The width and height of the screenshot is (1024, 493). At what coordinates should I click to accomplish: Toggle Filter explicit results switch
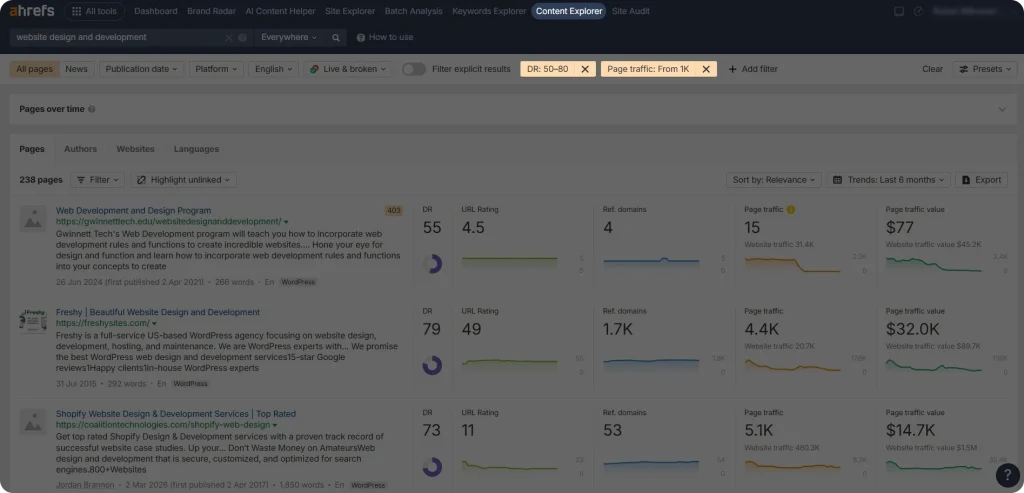coord(414,69)
